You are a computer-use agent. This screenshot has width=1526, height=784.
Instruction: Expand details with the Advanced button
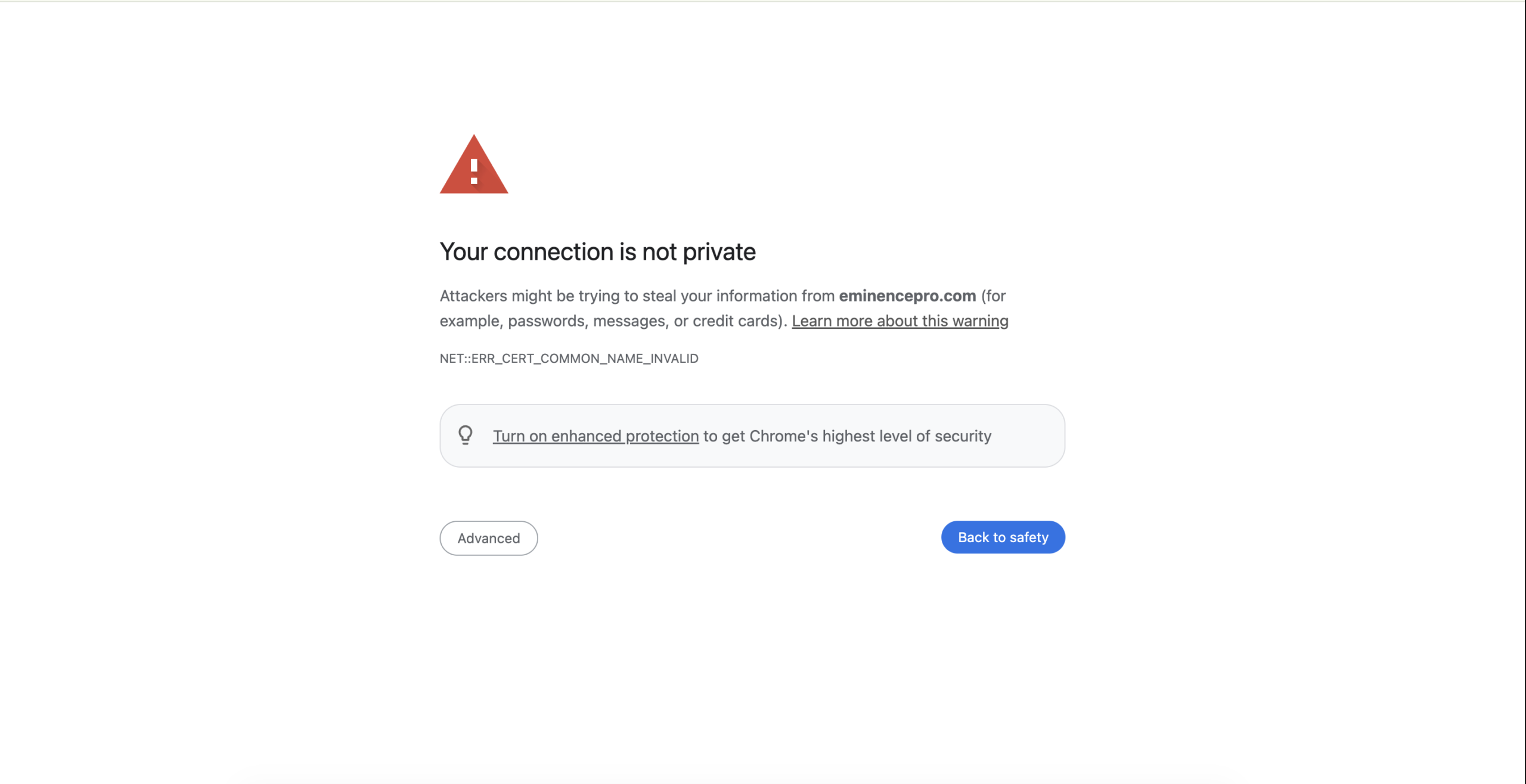489,538
